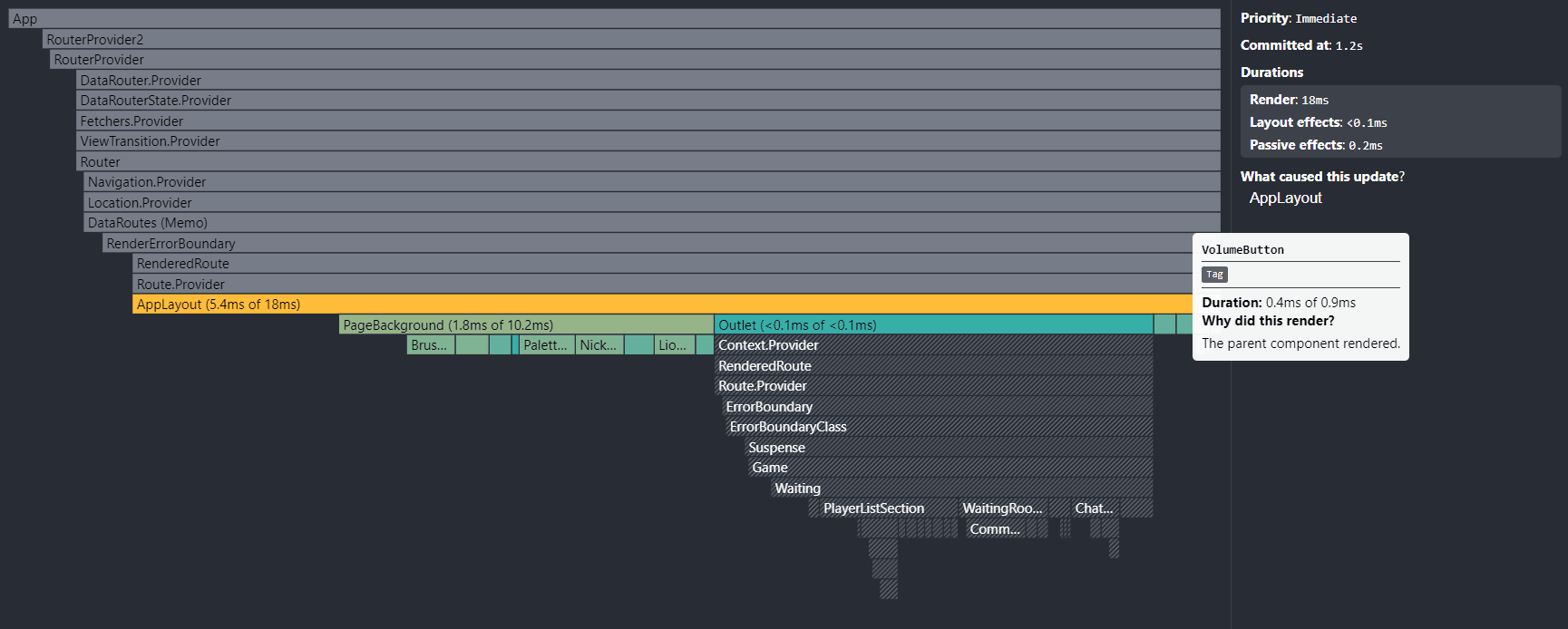The width and height of the screenshot is (1568, 629).
Task: Select the RenderedRoute bar directly under RenderErrorBoundary
Action: click(x=677, y=264)
